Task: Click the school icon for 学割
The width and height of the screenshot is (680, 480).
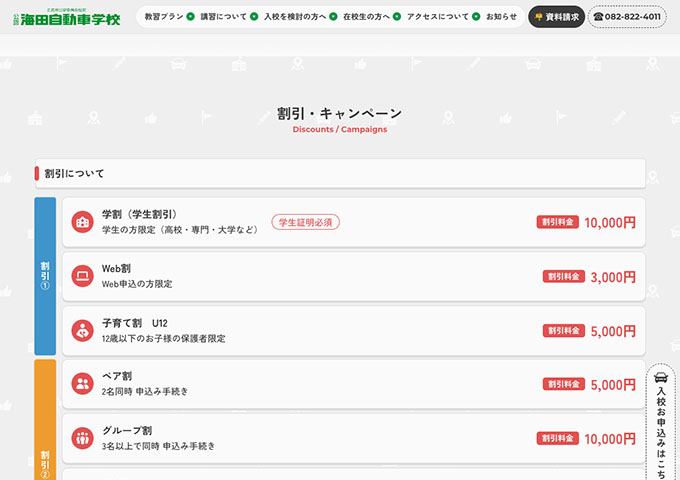Action: click(82, 222)
